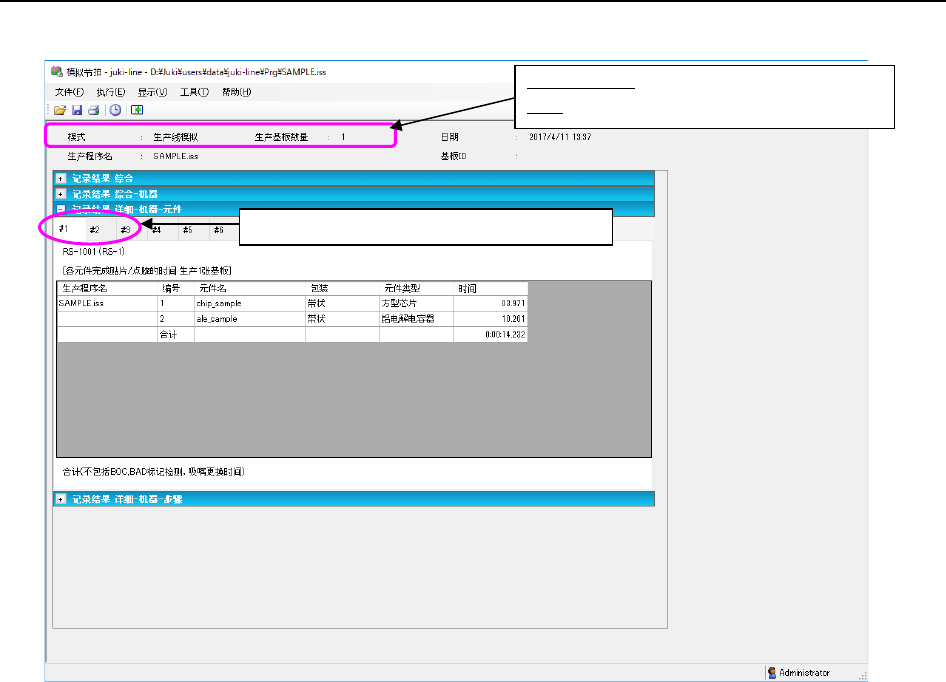Image resolution: width=946 pixels, height=682 pixels.
Task: Click the RS-1001 (RS-1) machine label
Action: 94,251
